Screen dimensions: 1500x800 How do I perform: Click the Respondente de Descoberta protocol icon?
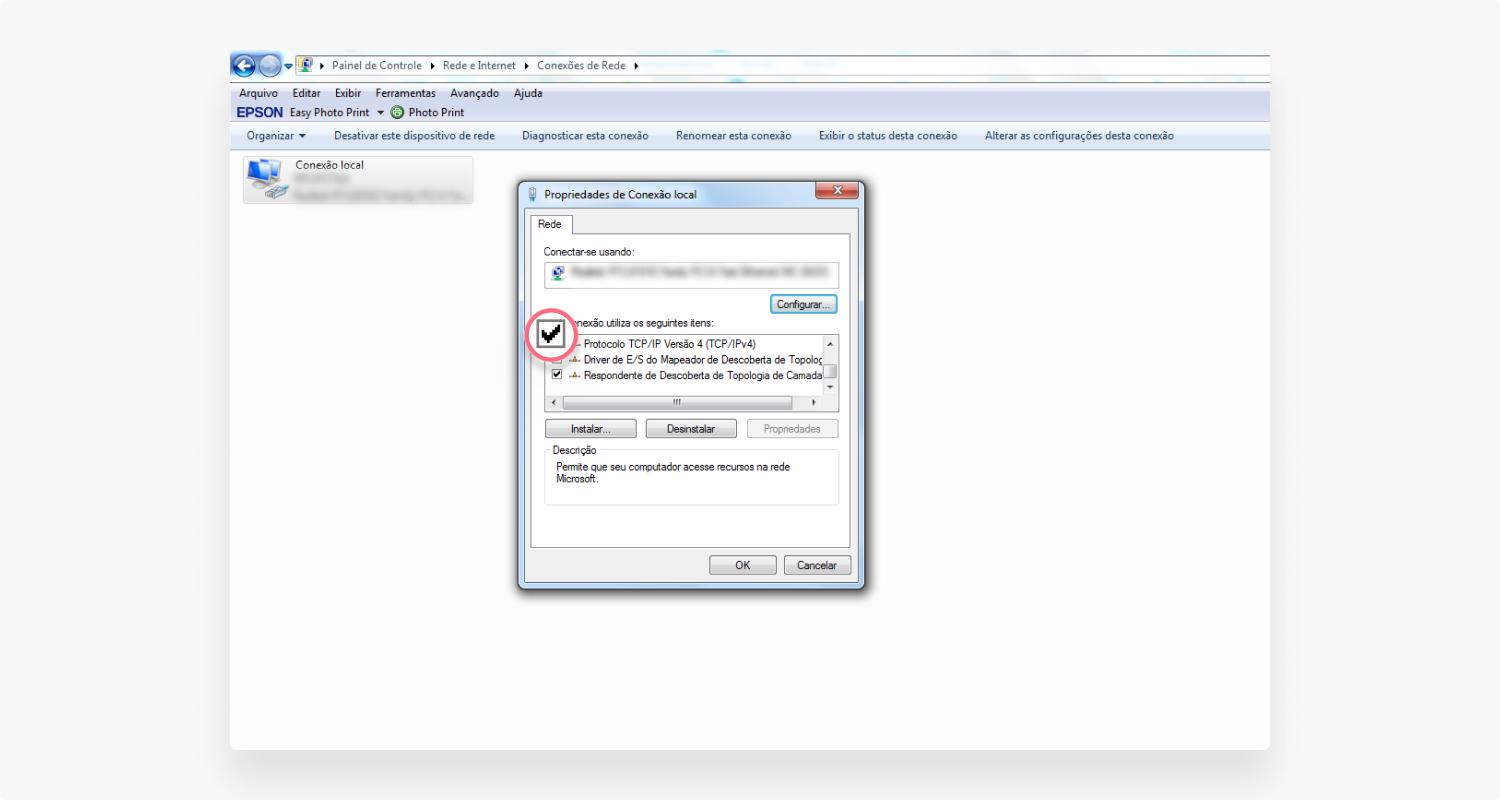tap(574, 376)
